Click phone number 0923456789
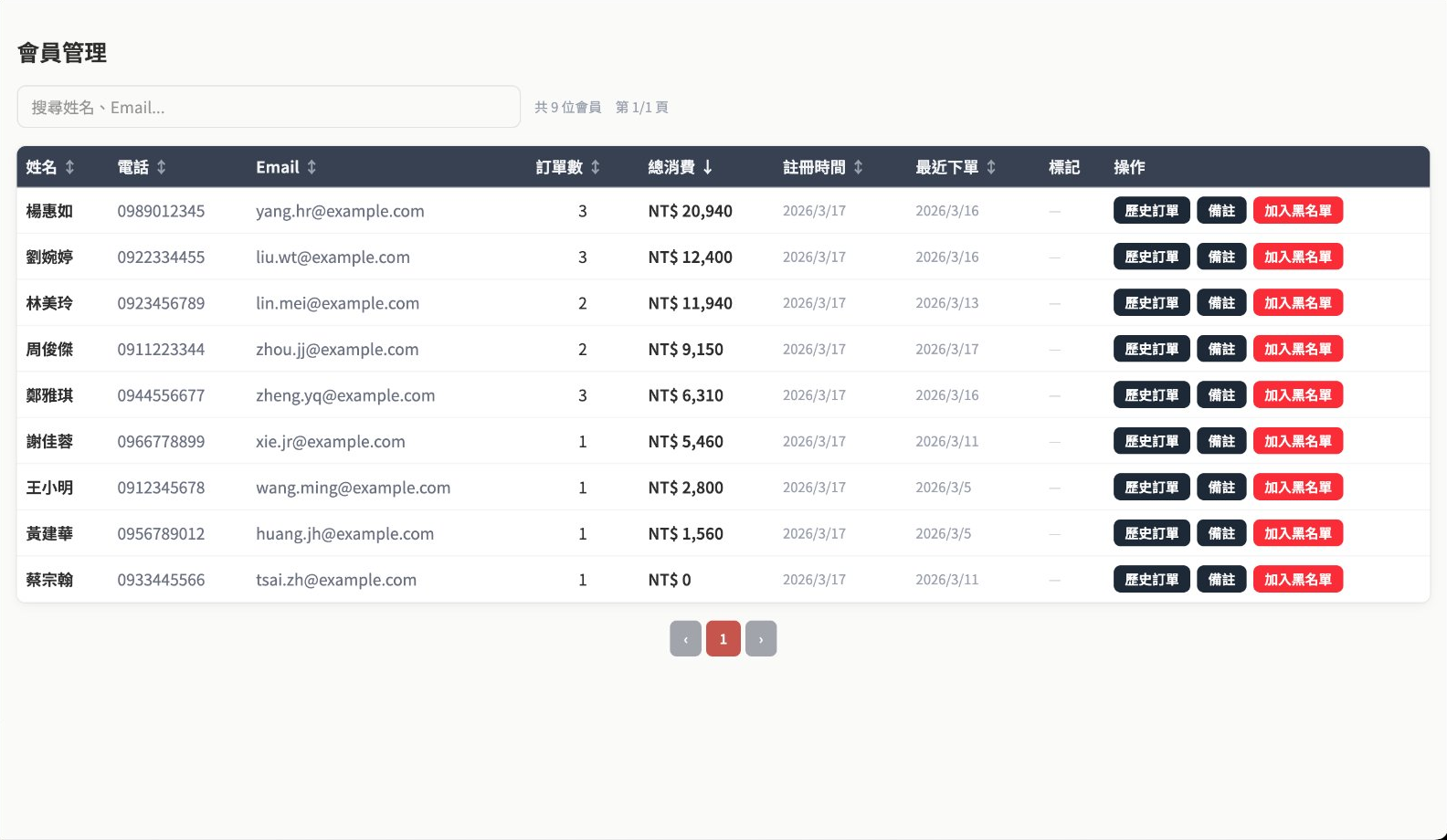The height and width of the screenshot is (840, 1447). [x=161, y=303]
